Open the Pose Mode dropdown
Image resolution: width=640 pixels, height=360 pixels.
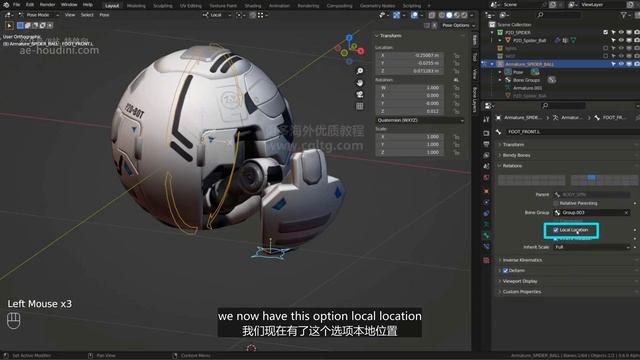tap(39, 15)
